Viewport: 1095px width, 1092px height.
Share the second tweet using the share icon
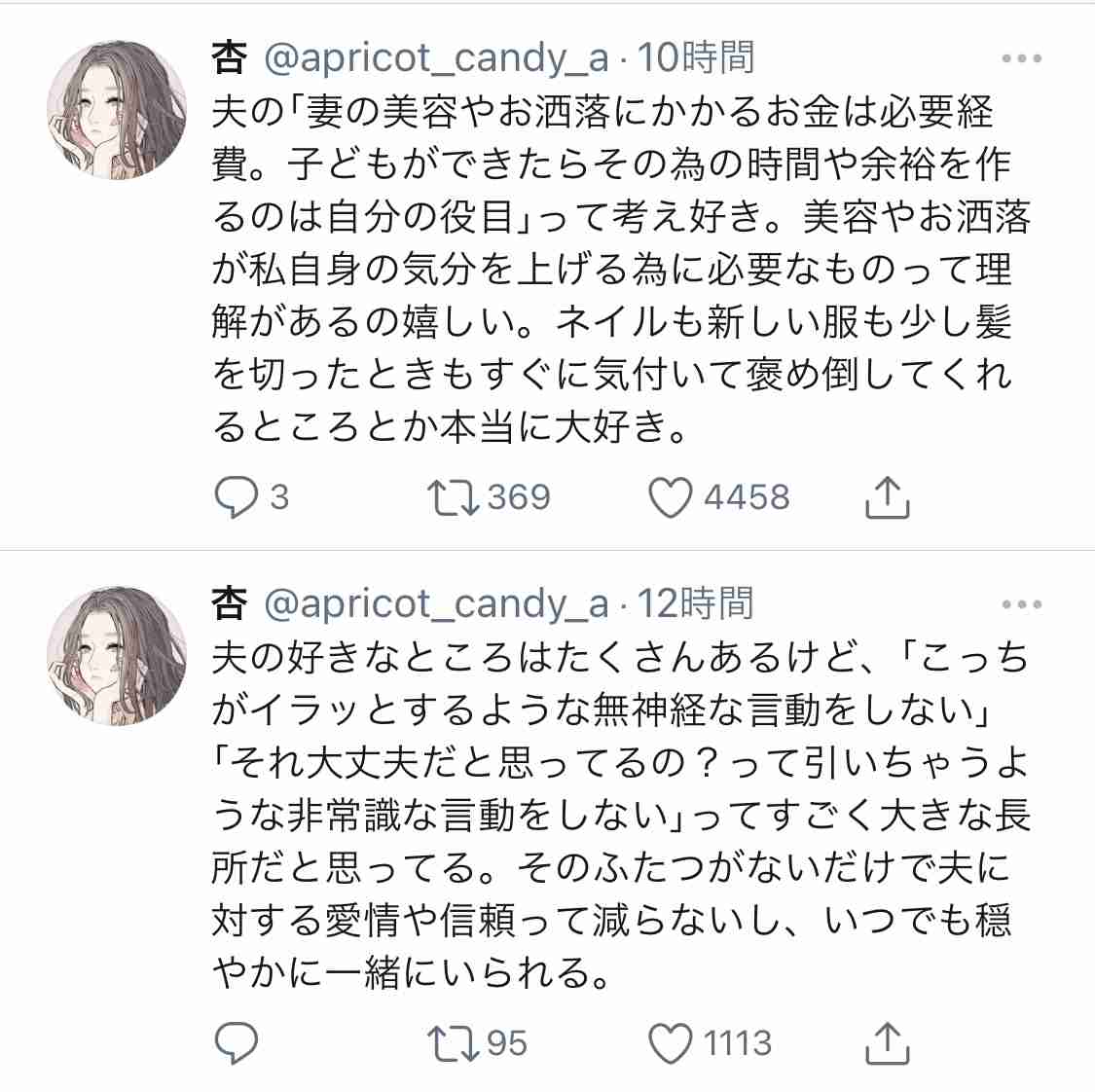tap(889, 1043)
